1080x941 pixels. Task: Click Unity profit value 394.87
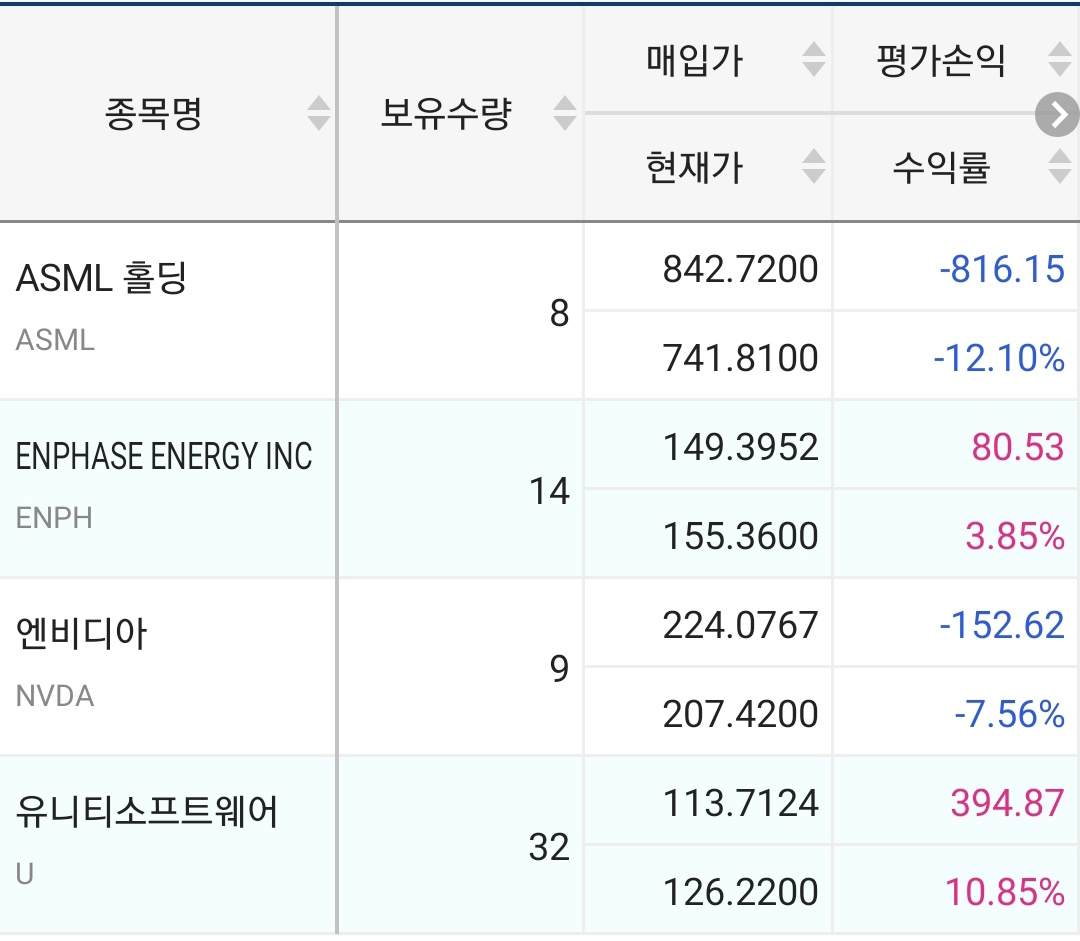tap(1008, 803)
